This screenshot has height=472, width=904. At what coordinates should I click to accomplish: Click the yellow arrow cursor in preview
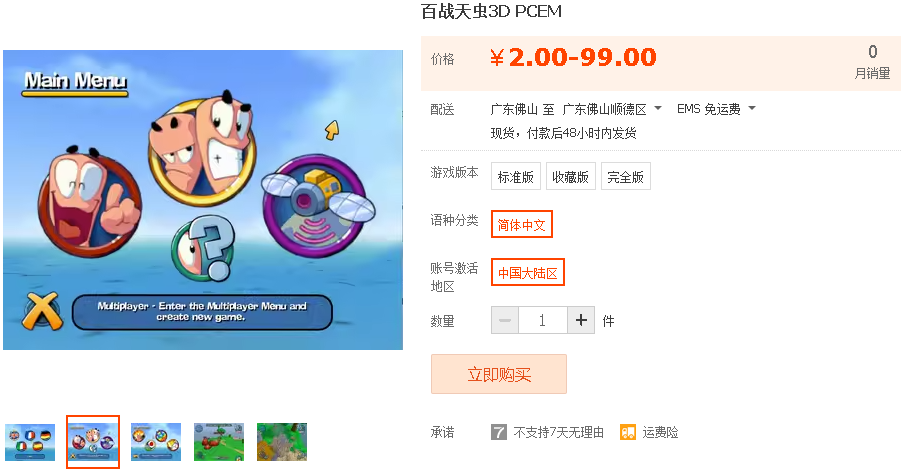332,130
